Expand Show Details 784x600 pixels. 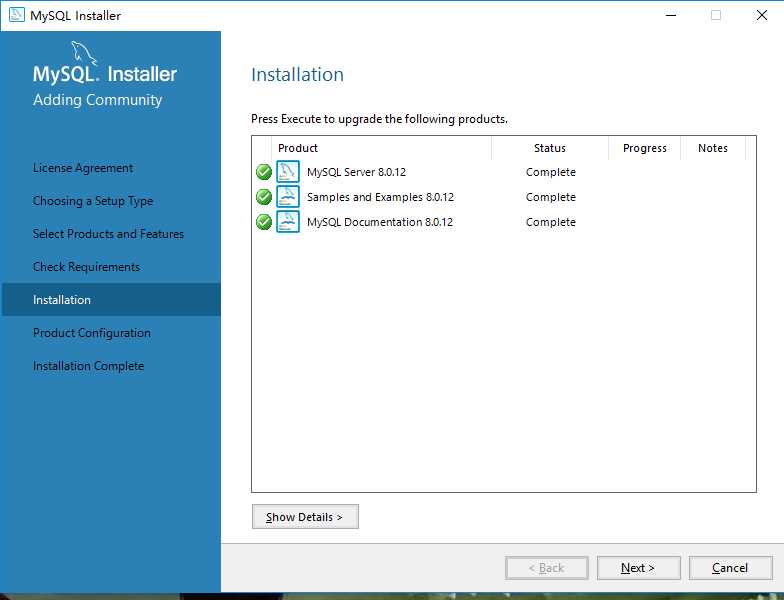[305, 516]
